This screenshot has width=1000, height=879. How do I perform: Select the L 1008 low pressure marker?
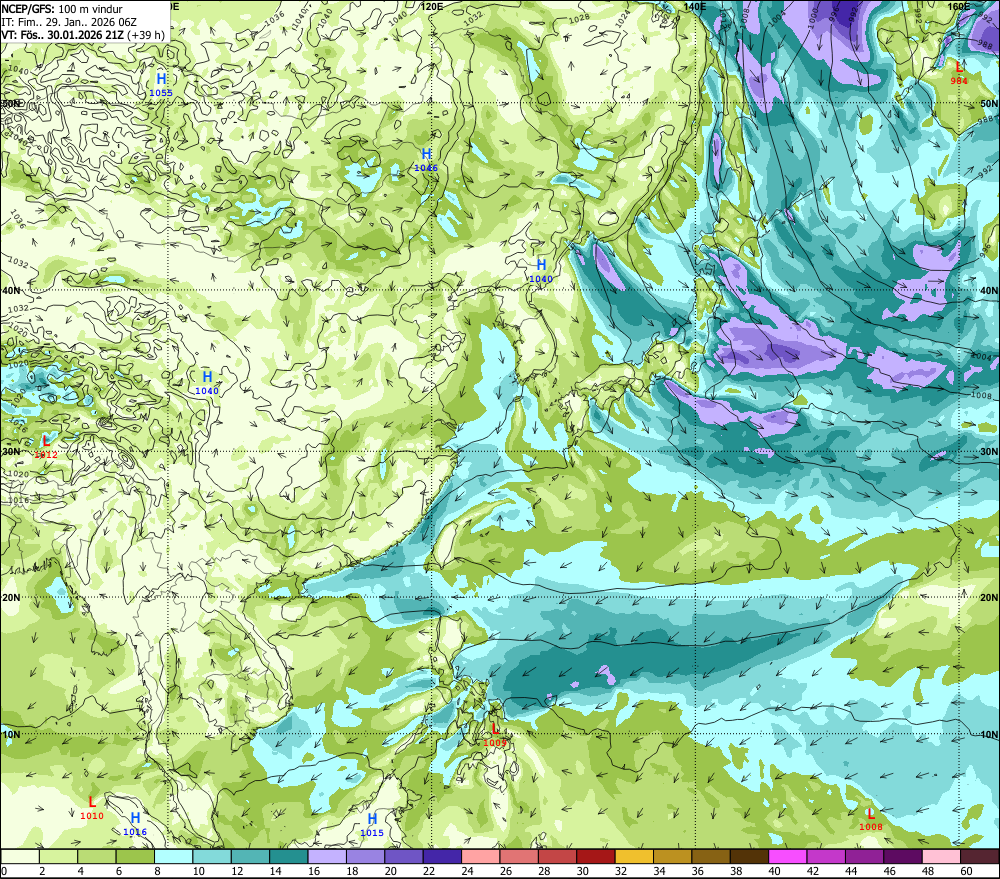(871, 818)
